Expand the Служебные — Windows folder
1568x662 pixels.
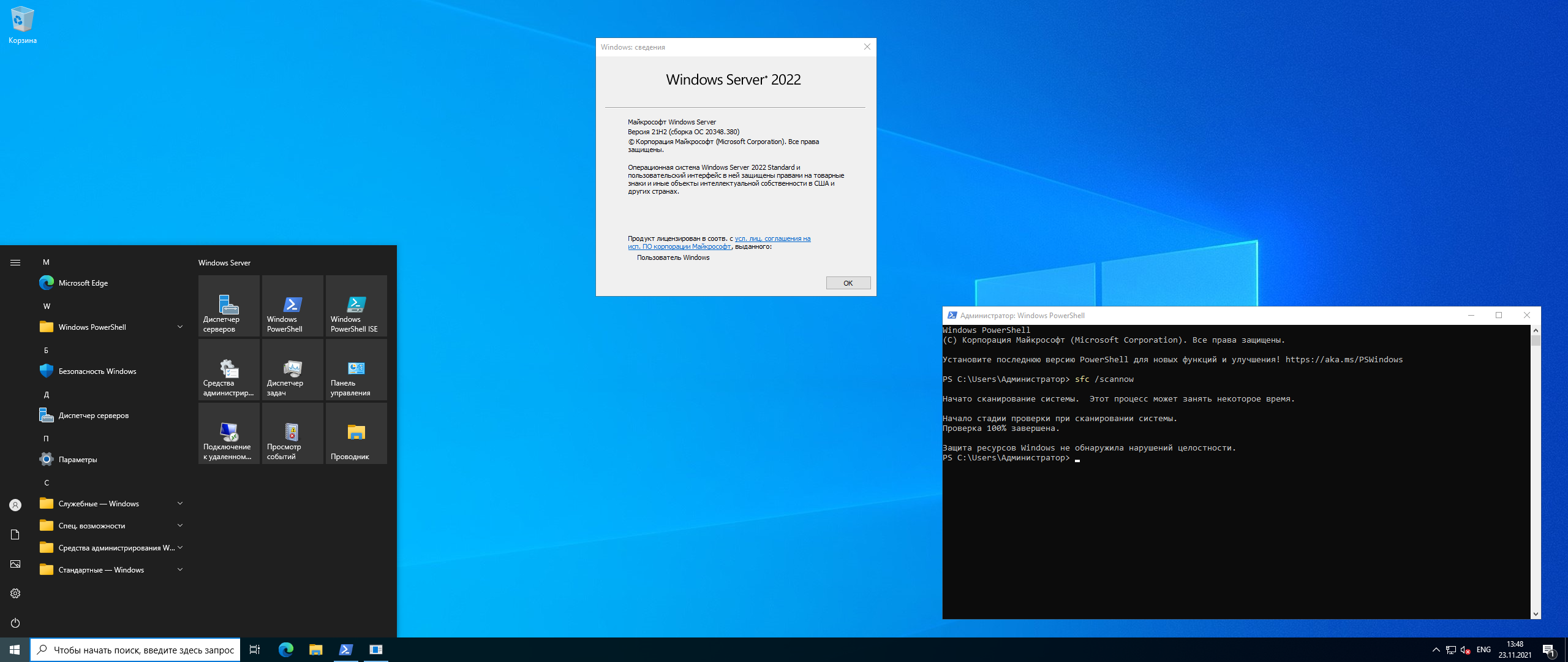pyautogui.click(x=112, y=504)
